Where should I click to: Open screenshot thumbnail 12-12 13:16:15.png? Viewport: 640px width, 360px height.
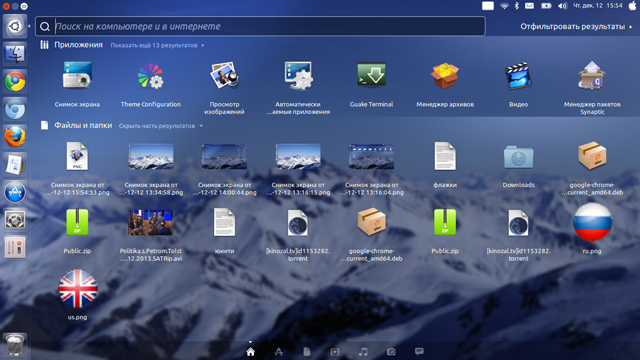pyautogui.click(x=298, y=156)
